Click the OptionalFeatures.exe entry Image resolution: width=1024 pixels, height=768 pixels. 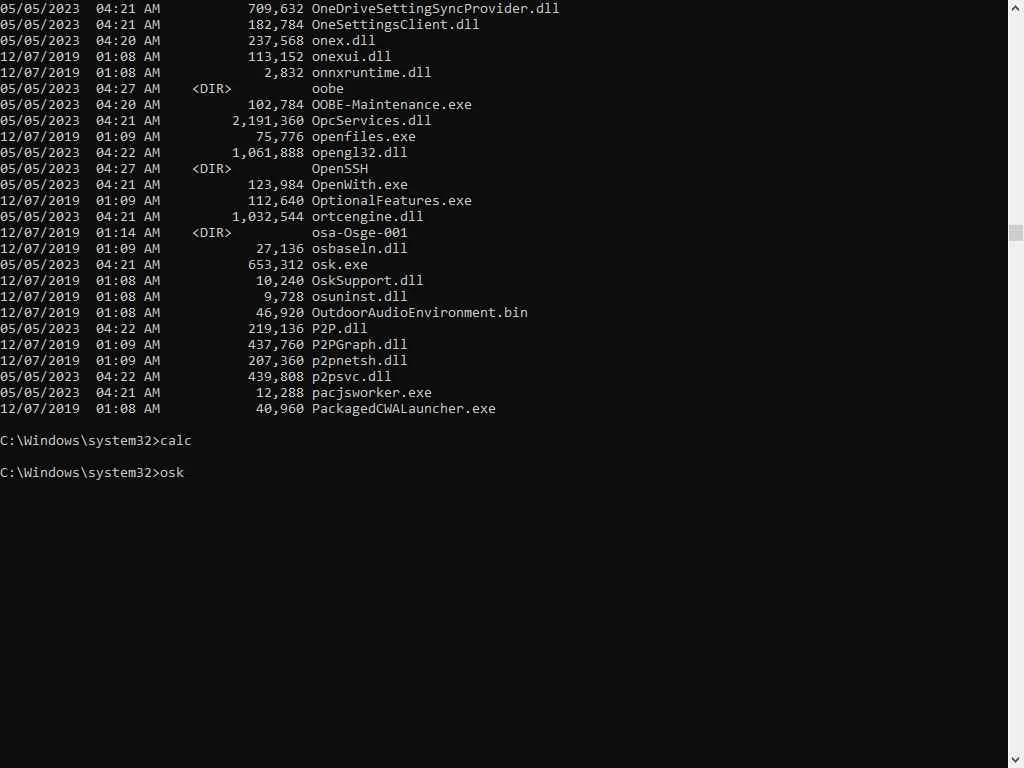point(392,201)
